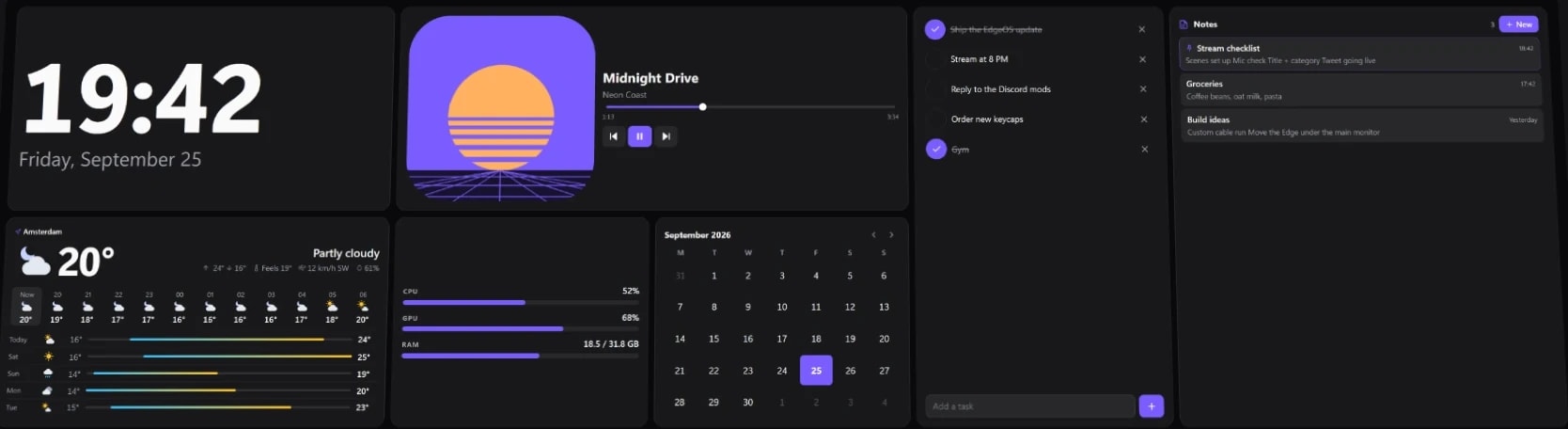Select the highlighted day 25 in calendar
The image size is (1568, 429).
pos(816,371)
